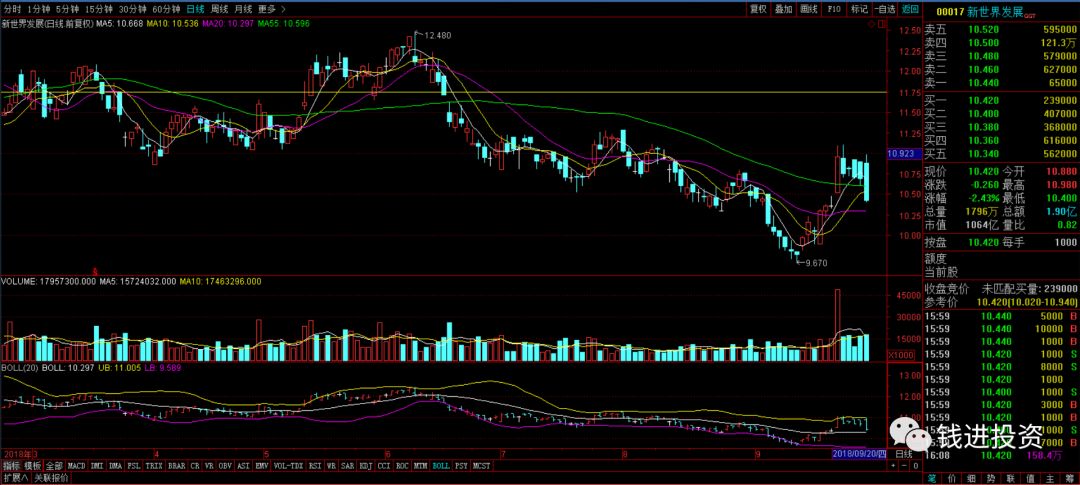This screenshot has width=1080, height=485.
Task: Switch to 分时 intraday chart
Action: [x=12, y=9]
